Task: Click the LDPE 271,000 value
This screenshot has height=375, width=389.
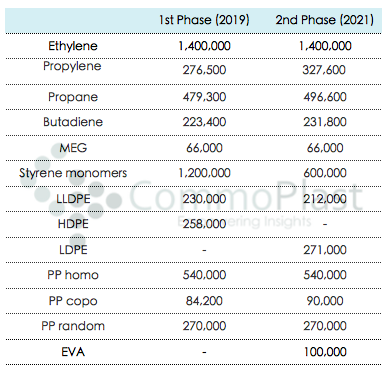Action: click(325, 250)
